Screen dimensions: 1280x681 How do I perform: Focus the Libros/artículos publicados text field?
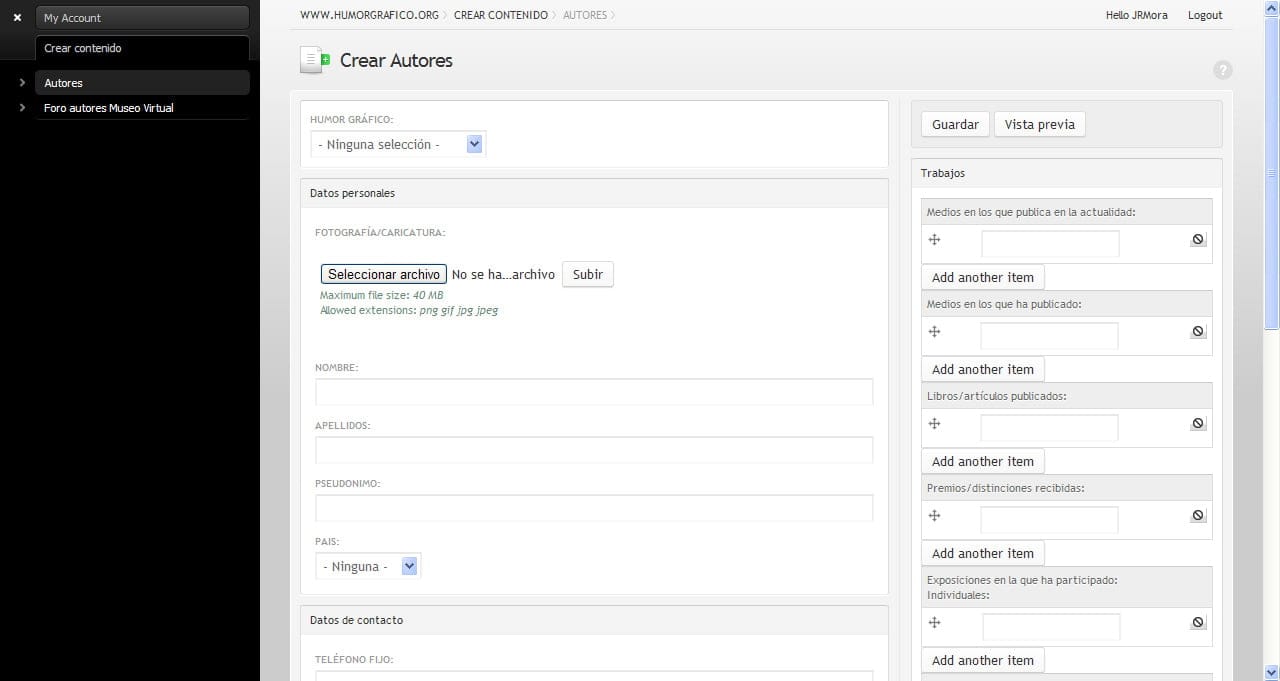(x=1049, y=428)
